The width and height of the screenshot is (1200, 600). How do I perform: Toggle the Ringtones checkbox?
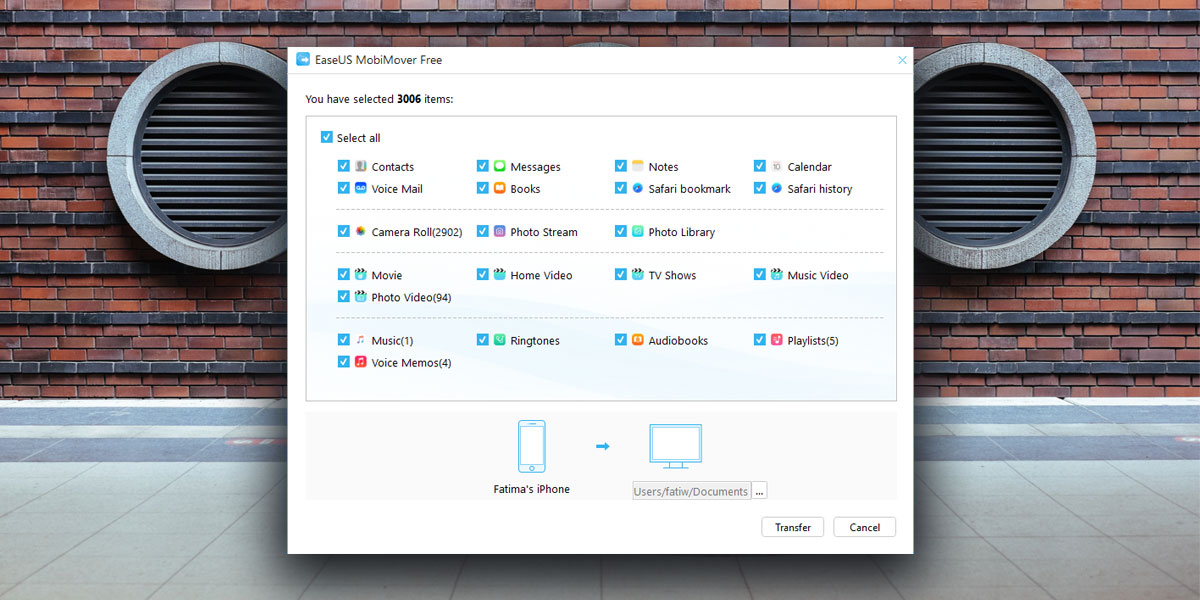tap(482, 340)
